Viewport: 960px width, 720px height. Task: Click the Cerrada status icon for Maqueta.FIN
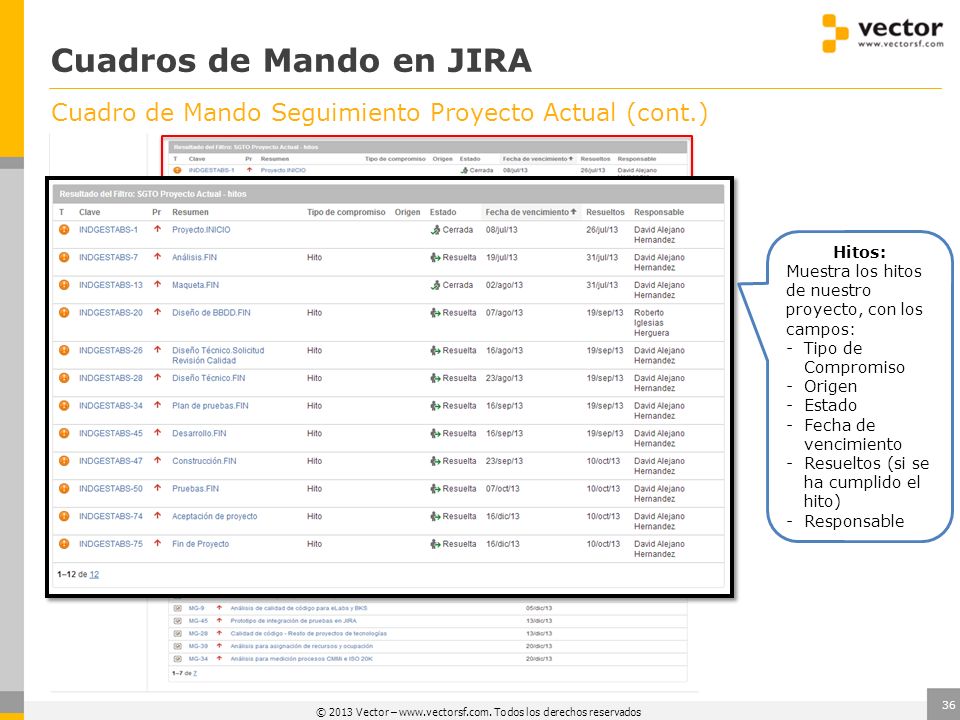(435, 285)
